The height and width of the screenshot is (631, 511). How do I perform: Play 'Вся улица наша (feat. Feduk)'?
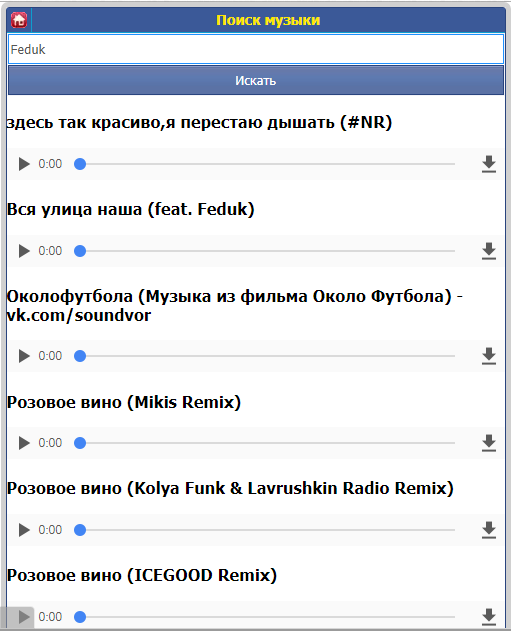[24, 251]
